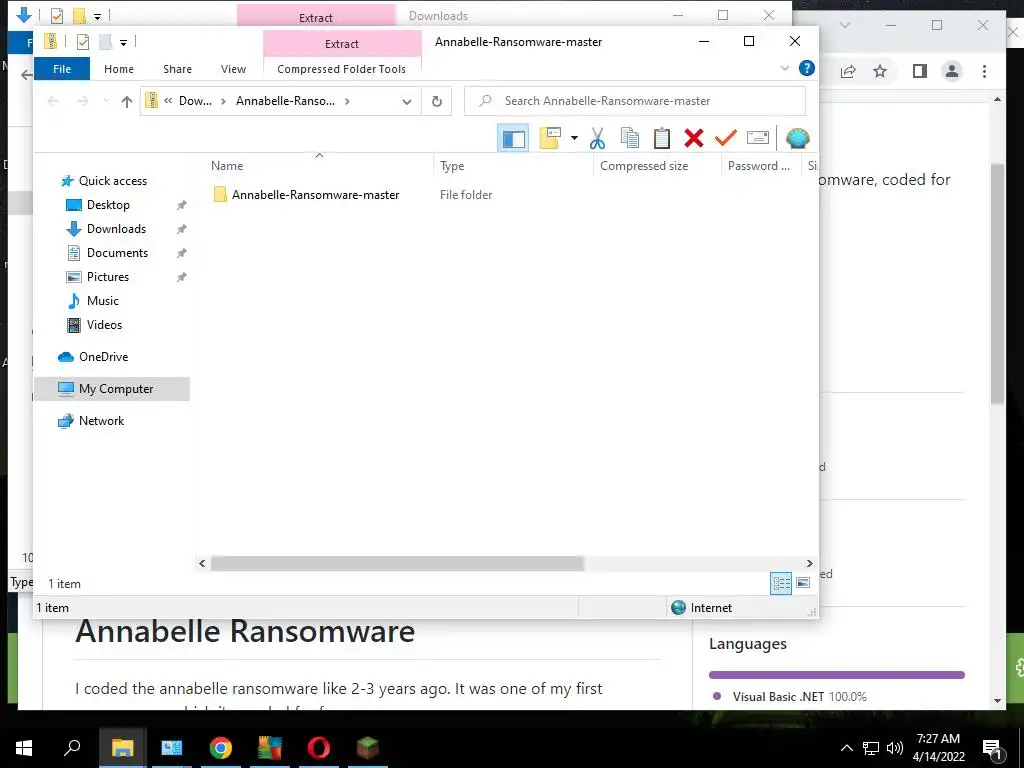This screenshot has width=1024, height=768.
Task: Toggle the Chrome side panel icon
Action: (920, 71)
